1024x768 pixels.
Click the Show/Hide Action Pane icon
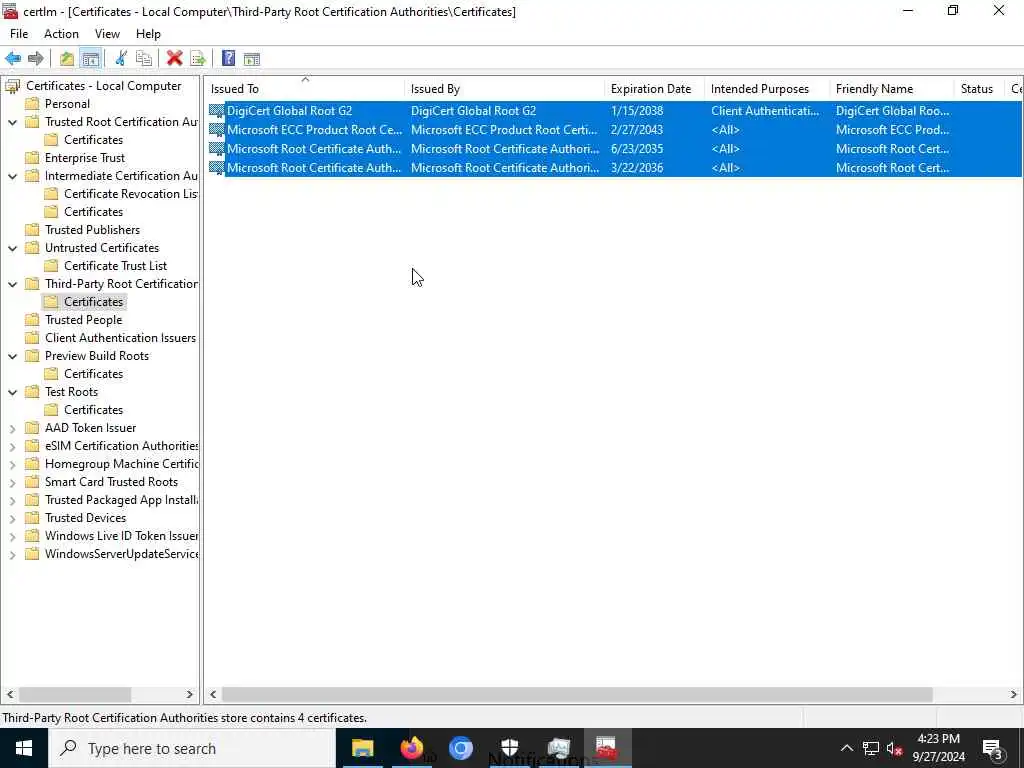tap(252, 59)
